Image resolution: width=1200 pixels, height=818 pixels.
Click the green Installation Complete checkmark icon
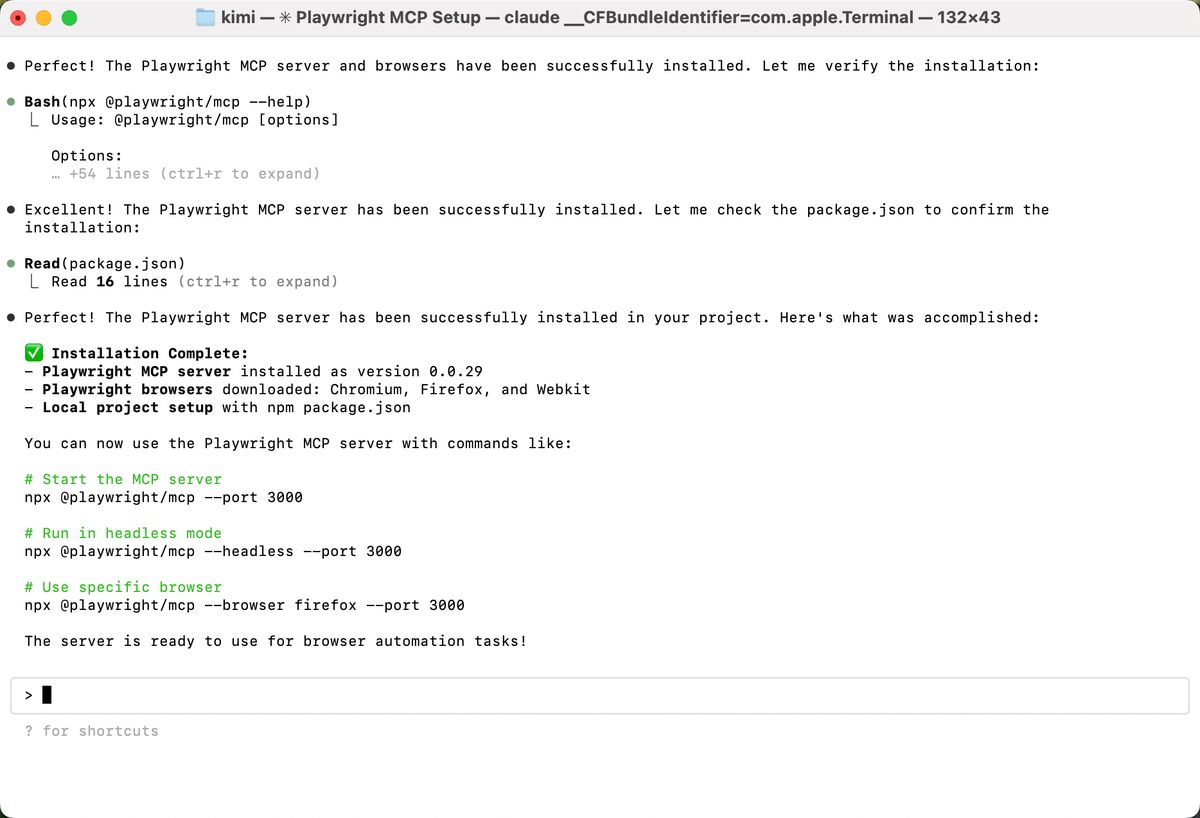33,353
